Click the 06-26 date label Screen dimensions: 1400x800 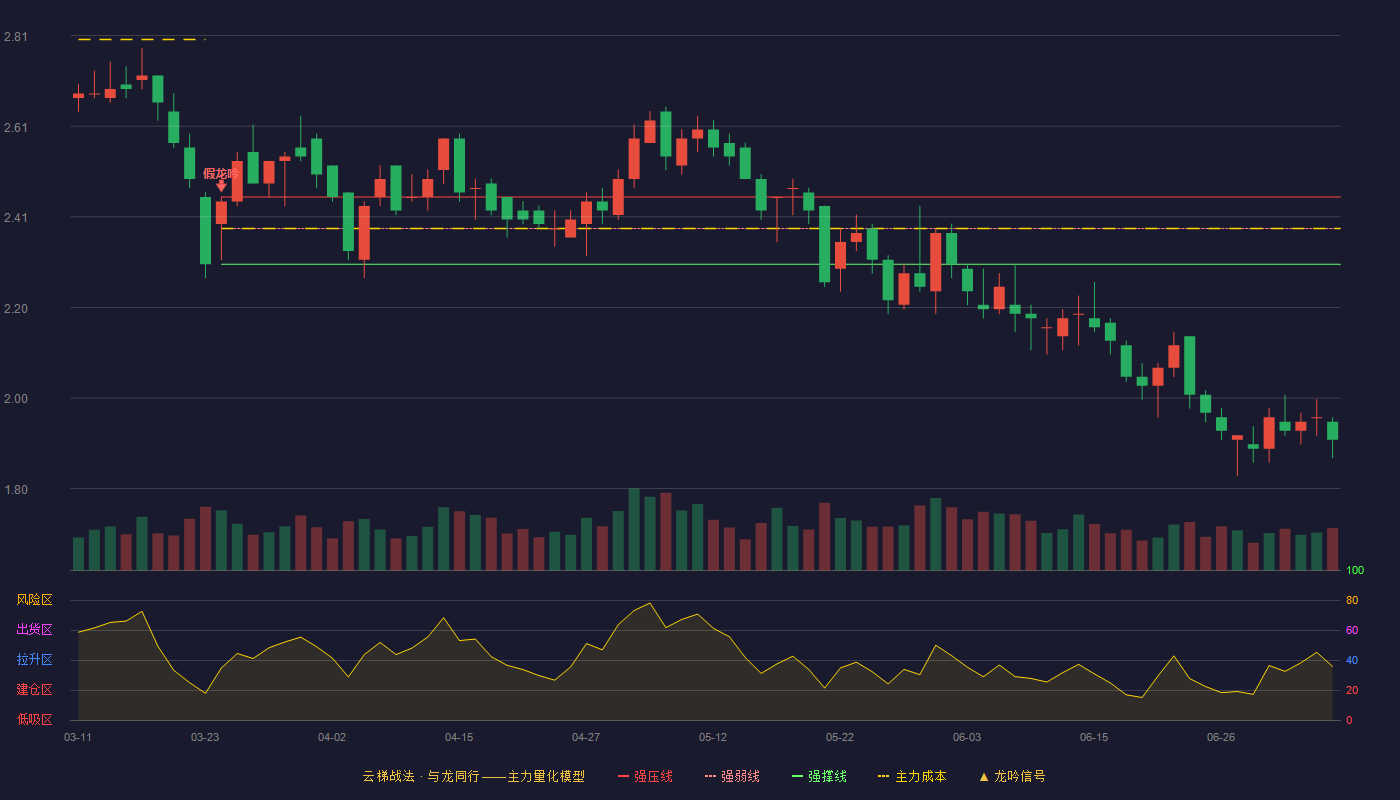coord(1221,737)
